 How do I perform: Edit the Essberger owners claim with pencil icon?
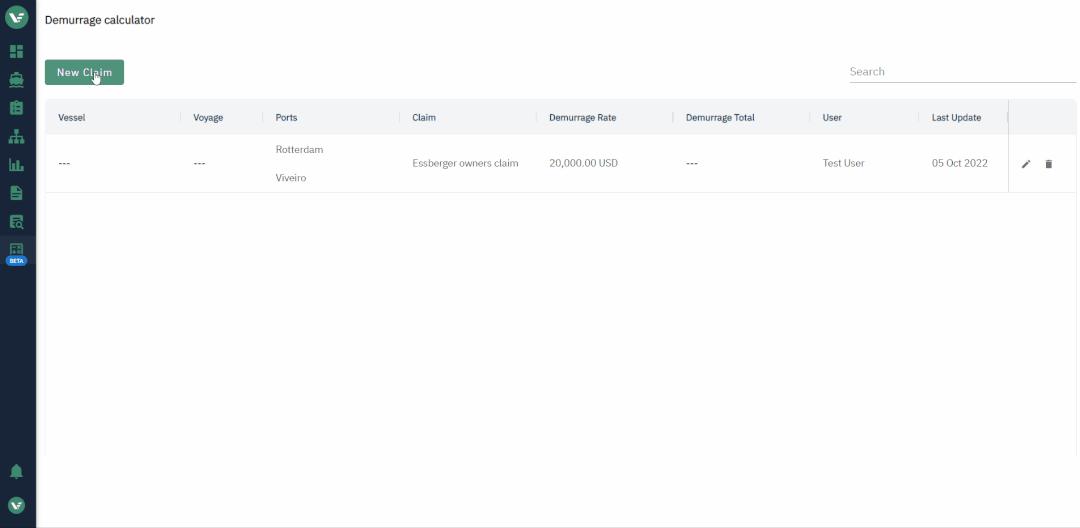[x=1026, y=164]
